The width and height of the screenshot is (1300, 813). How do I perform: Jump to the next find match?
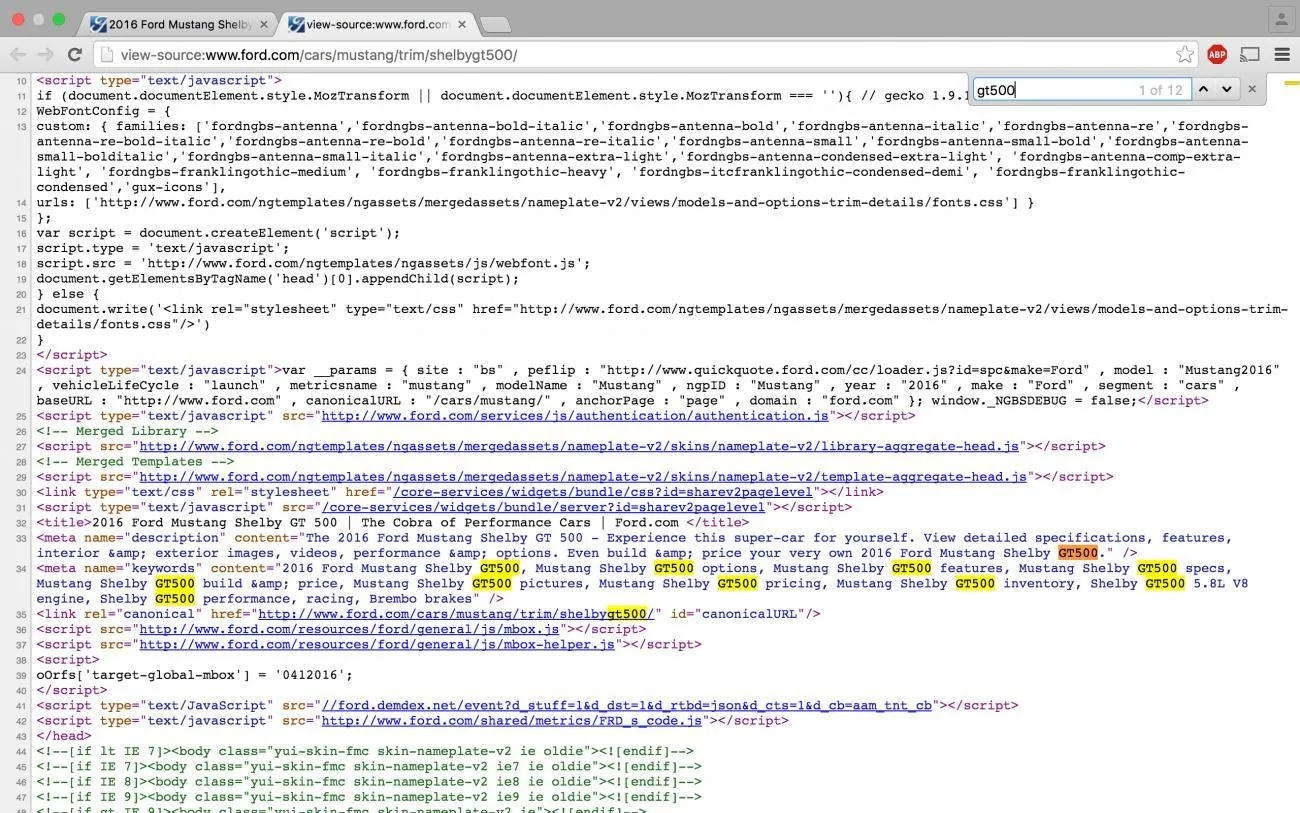pos(1227,89)
